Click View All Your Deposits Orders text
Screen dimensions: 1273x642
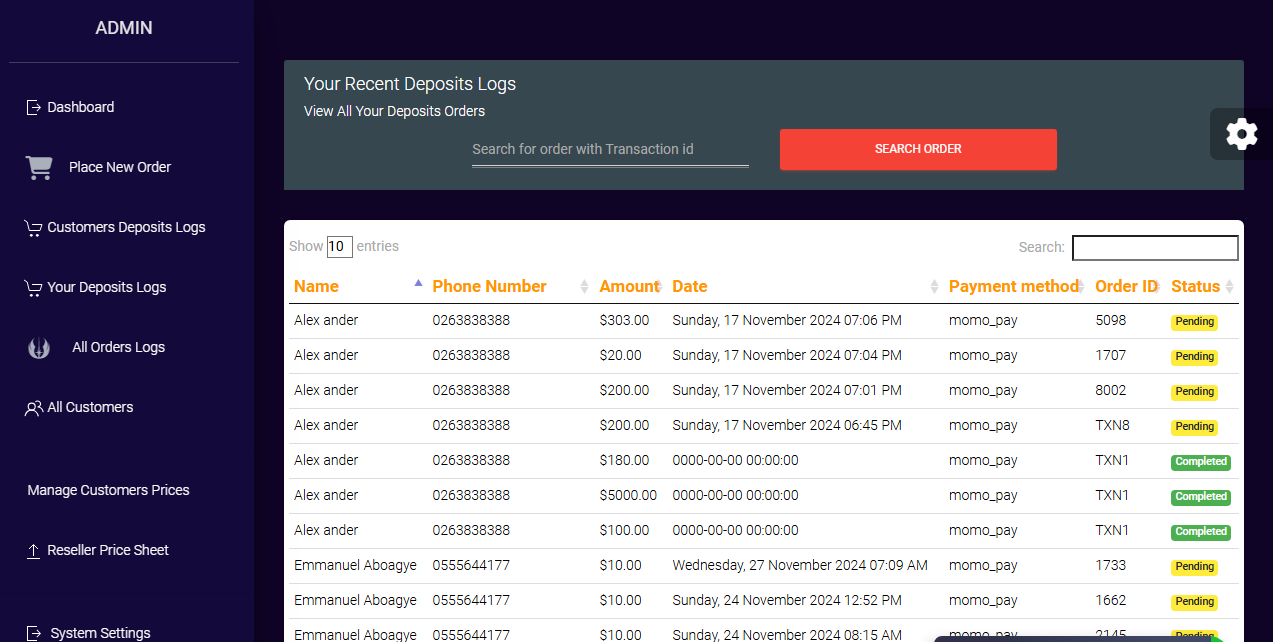pyautogui.click(x=394, y=111)
